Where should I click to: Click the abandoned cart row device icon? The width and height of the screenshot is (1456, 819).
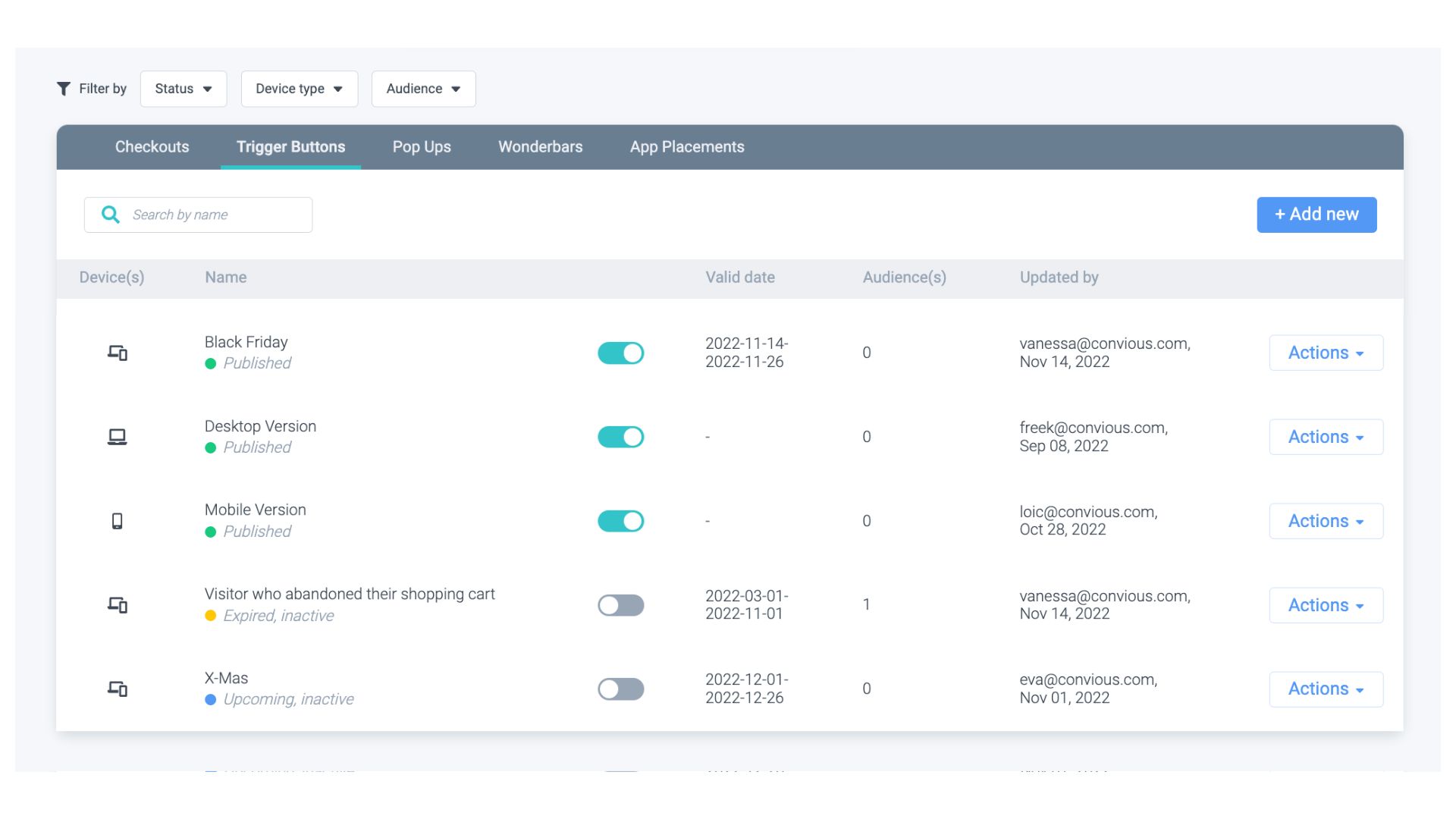tap(117, 605)
